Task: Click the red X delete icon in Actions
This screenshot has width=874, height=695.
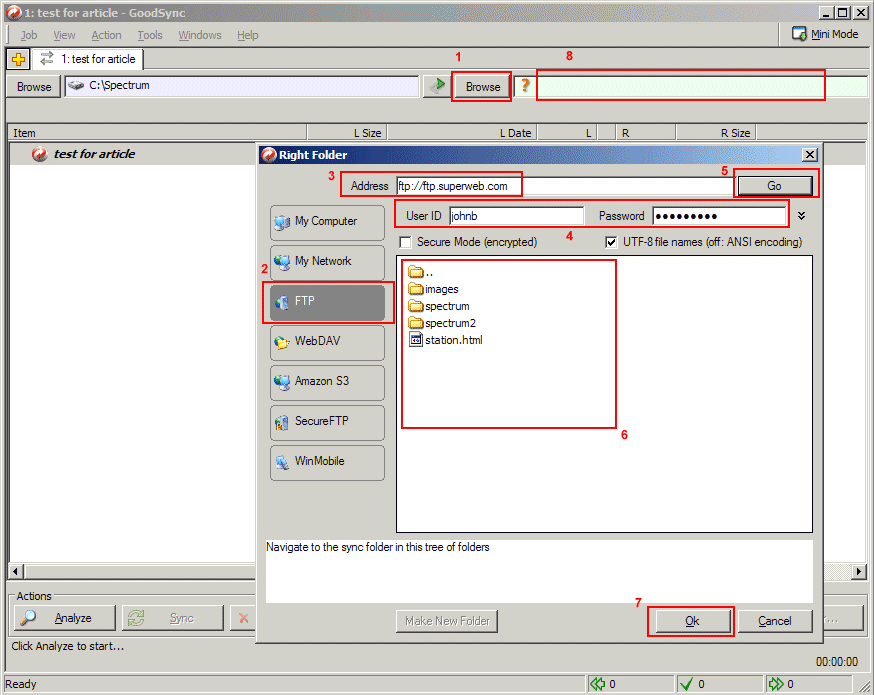Action: point(244,618)
